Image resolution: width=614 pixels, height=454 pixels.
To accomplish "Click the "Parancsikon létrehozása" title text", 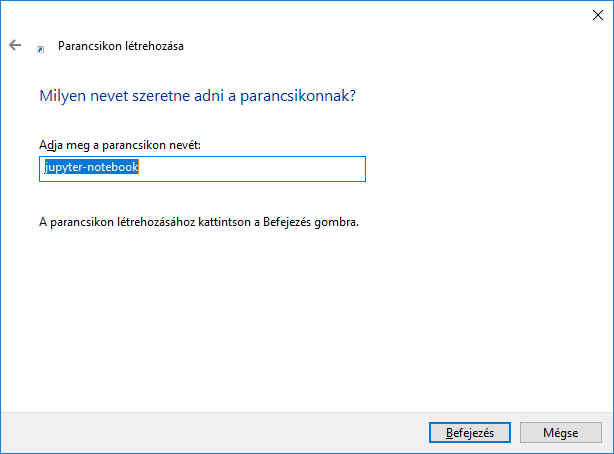I will (x=121, y=46).
